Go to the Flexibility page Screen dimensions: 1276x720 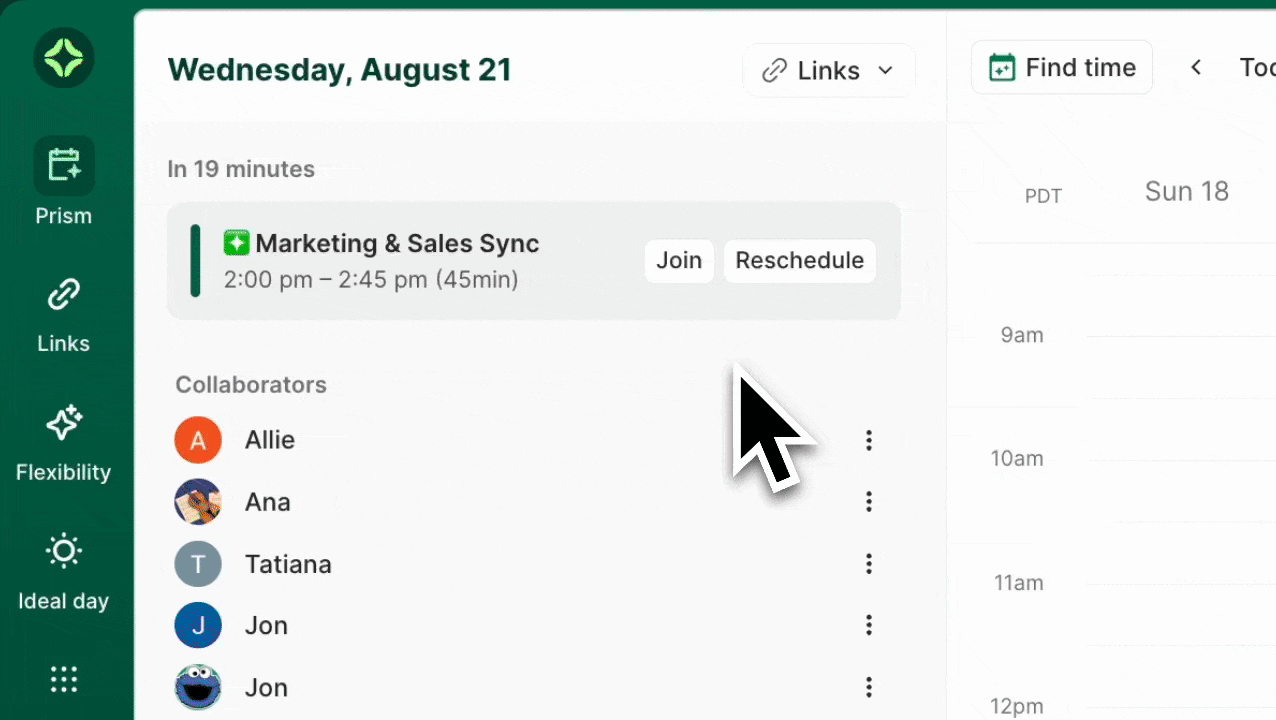[64, 442]
